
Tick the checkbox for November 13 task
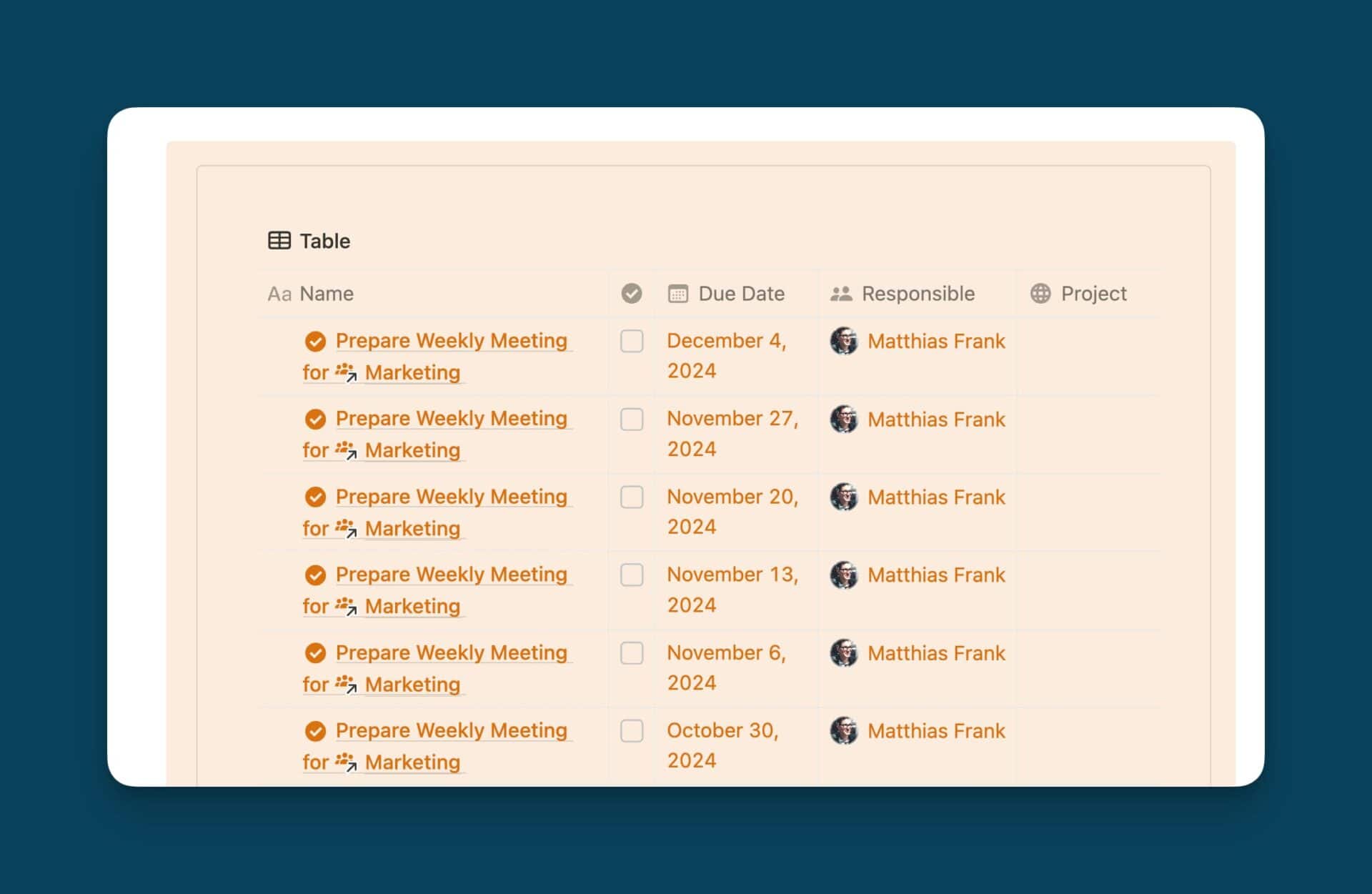click(631, 575)
